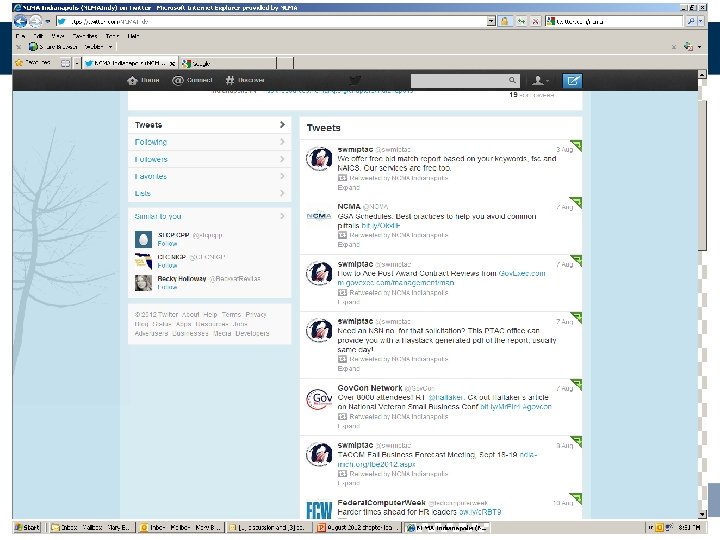Open Twitter Help footer link
Screen dimensions: 720x540
(x=210, y=315)
